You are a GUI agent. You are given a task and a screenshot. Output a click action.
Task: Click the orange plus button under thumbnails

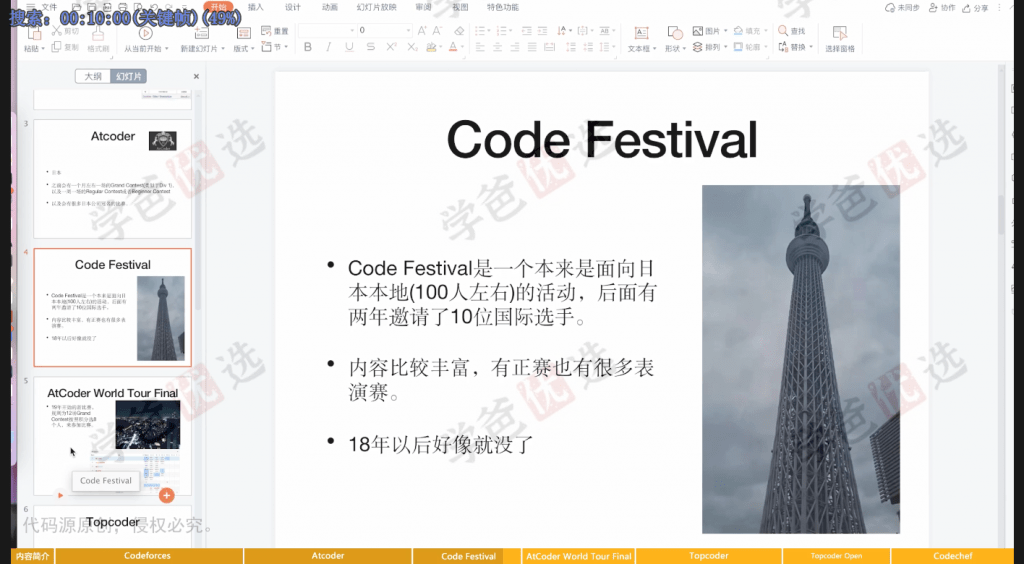click(167, 495)
